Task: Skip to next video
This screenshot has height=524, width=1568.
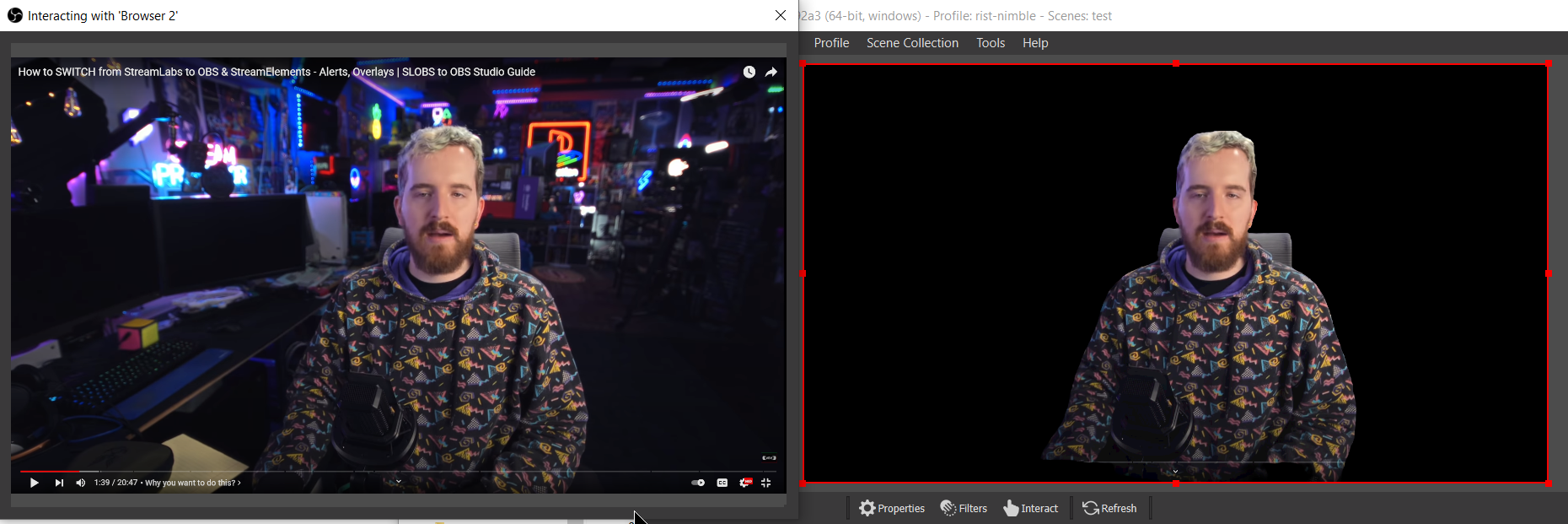Action: (x=59, y=483)
